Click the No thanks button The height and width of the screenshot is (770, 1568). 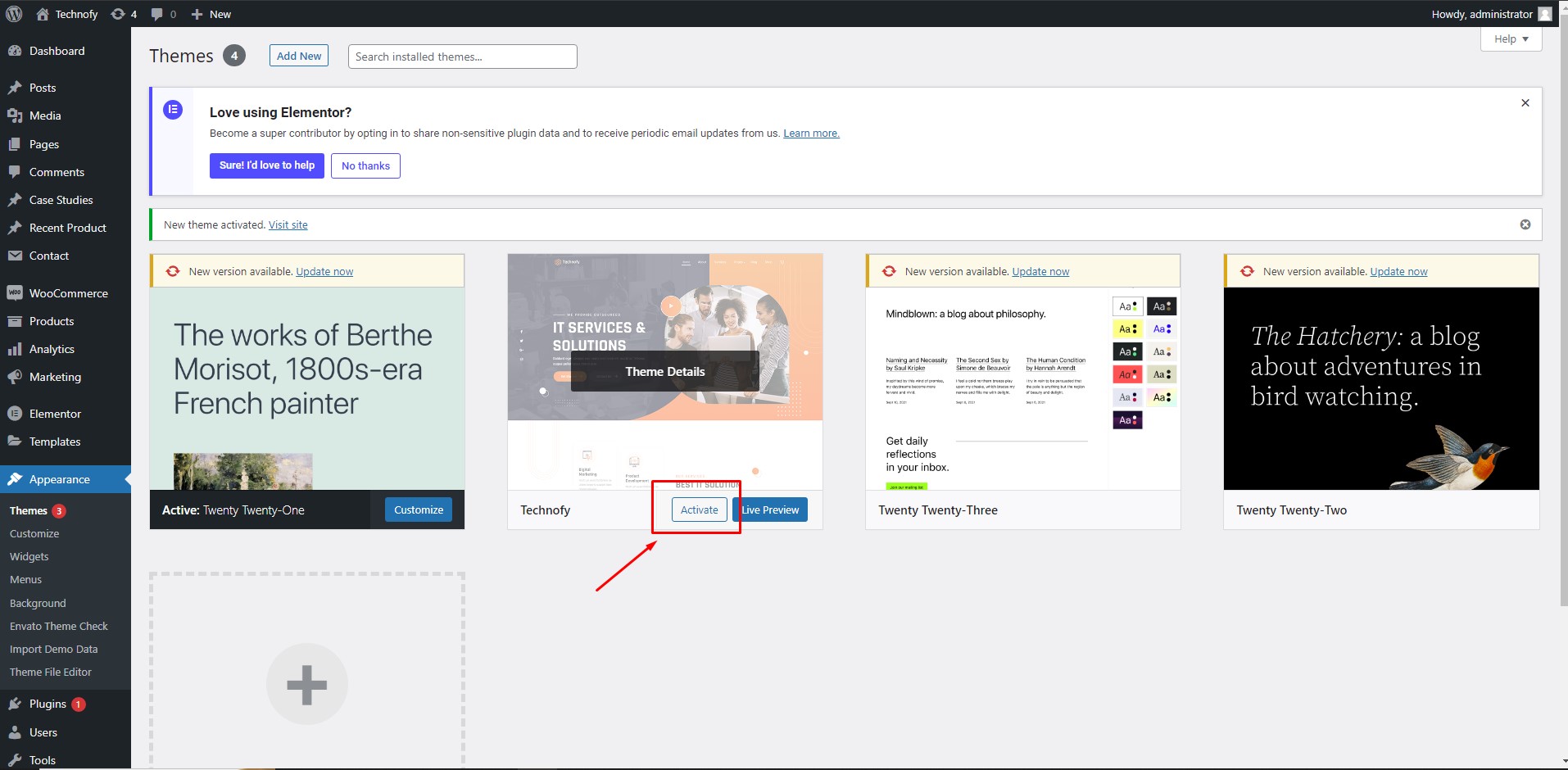coord(365,165)
